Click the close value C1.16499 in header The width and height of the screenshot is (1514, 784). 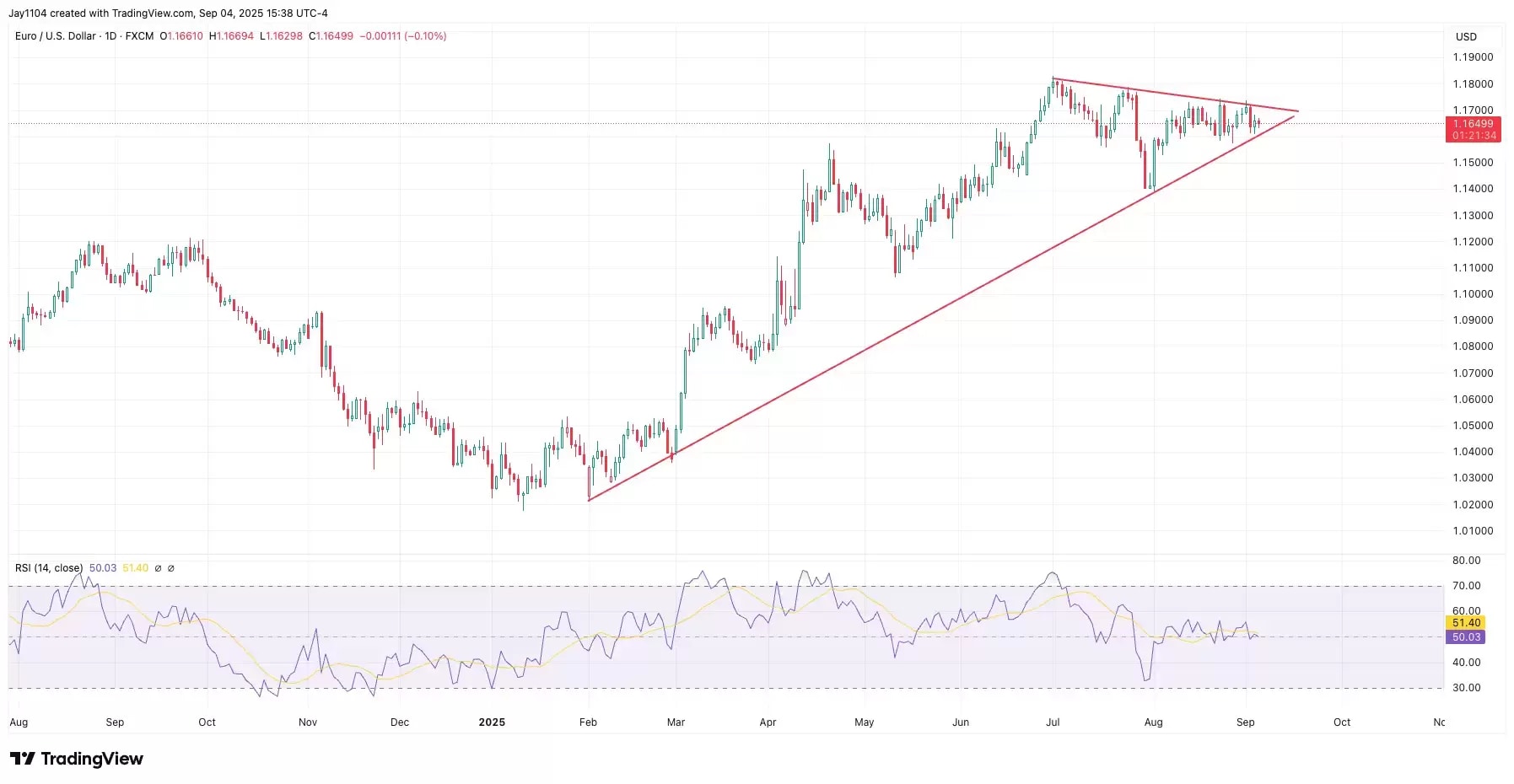(331, 36)
